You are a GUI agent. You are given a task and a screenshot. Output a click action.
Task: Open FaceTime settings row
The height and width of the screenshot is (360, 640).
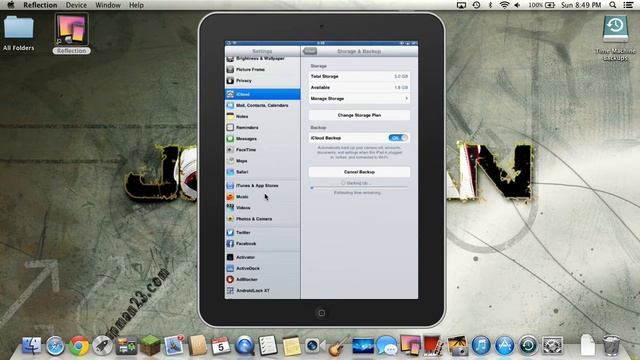pos(262,150)
